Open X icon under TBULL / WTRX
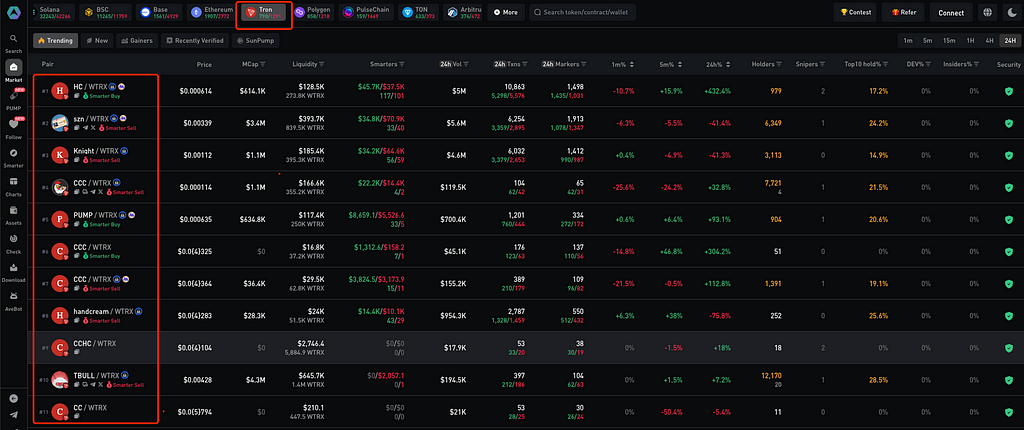Image resolution: width=1024 pixels, height=430 pixels. pyautogui.click(x=100, y=384)
